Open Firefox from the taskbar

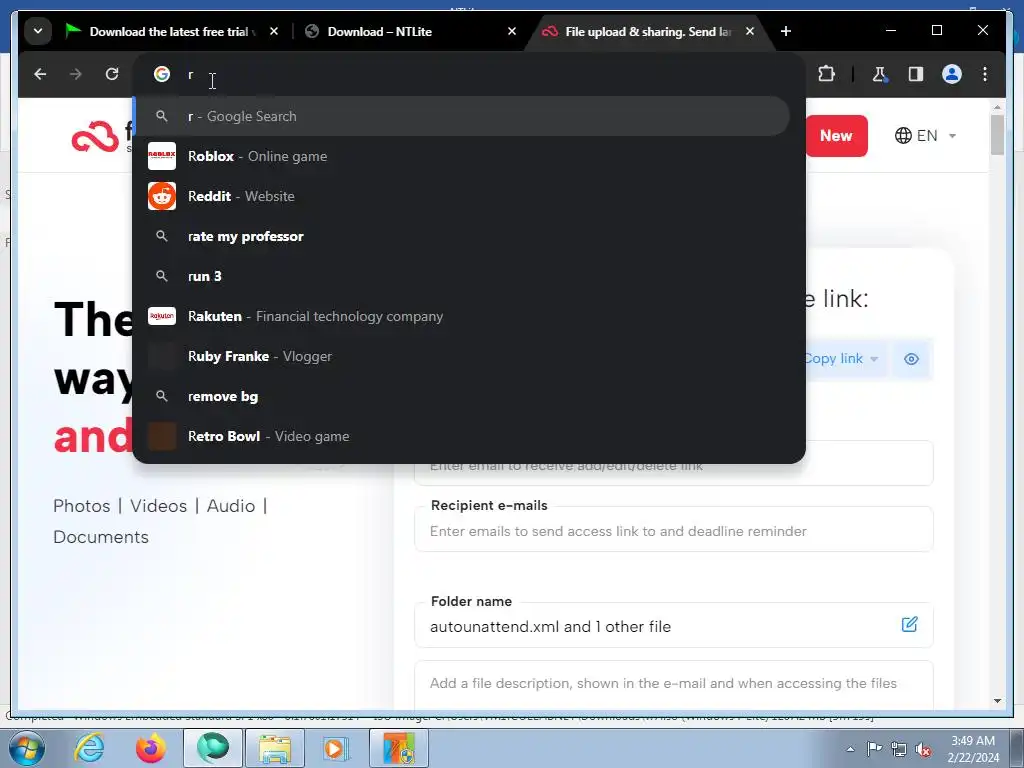150,748
